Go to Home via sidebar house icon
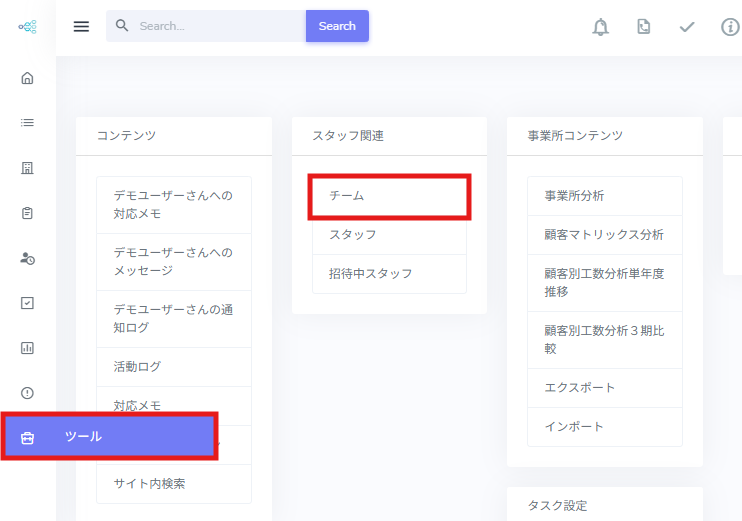 (28, 78)
